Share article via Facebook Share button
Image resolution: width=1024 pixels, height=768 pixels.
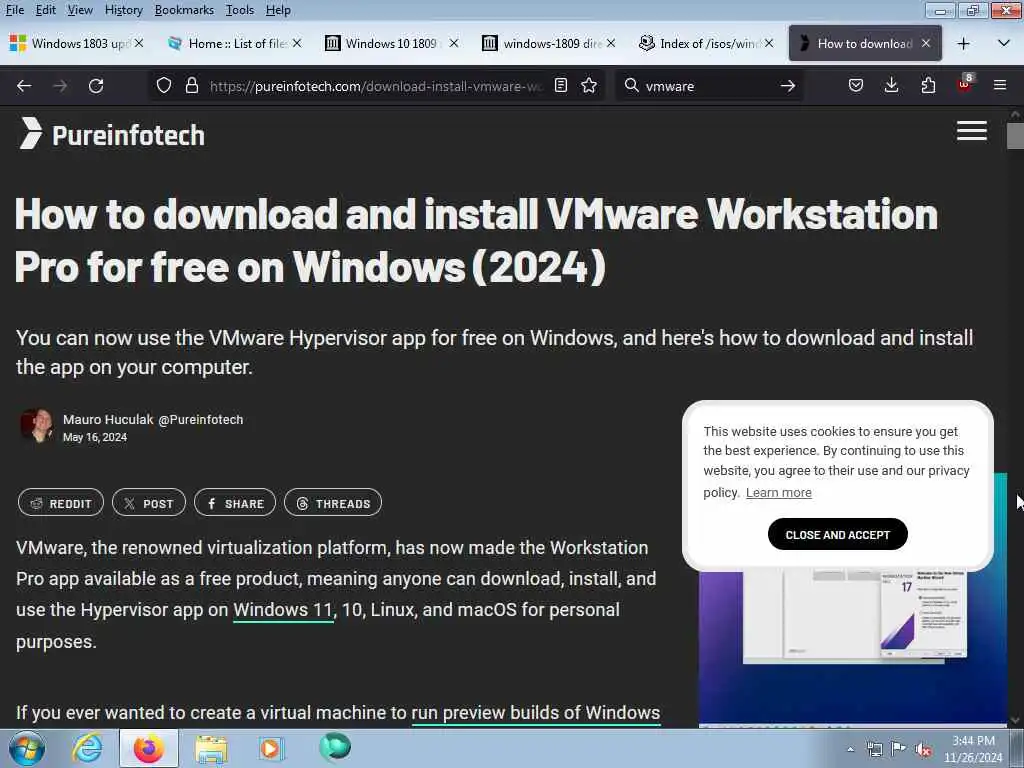click(235, 503)
